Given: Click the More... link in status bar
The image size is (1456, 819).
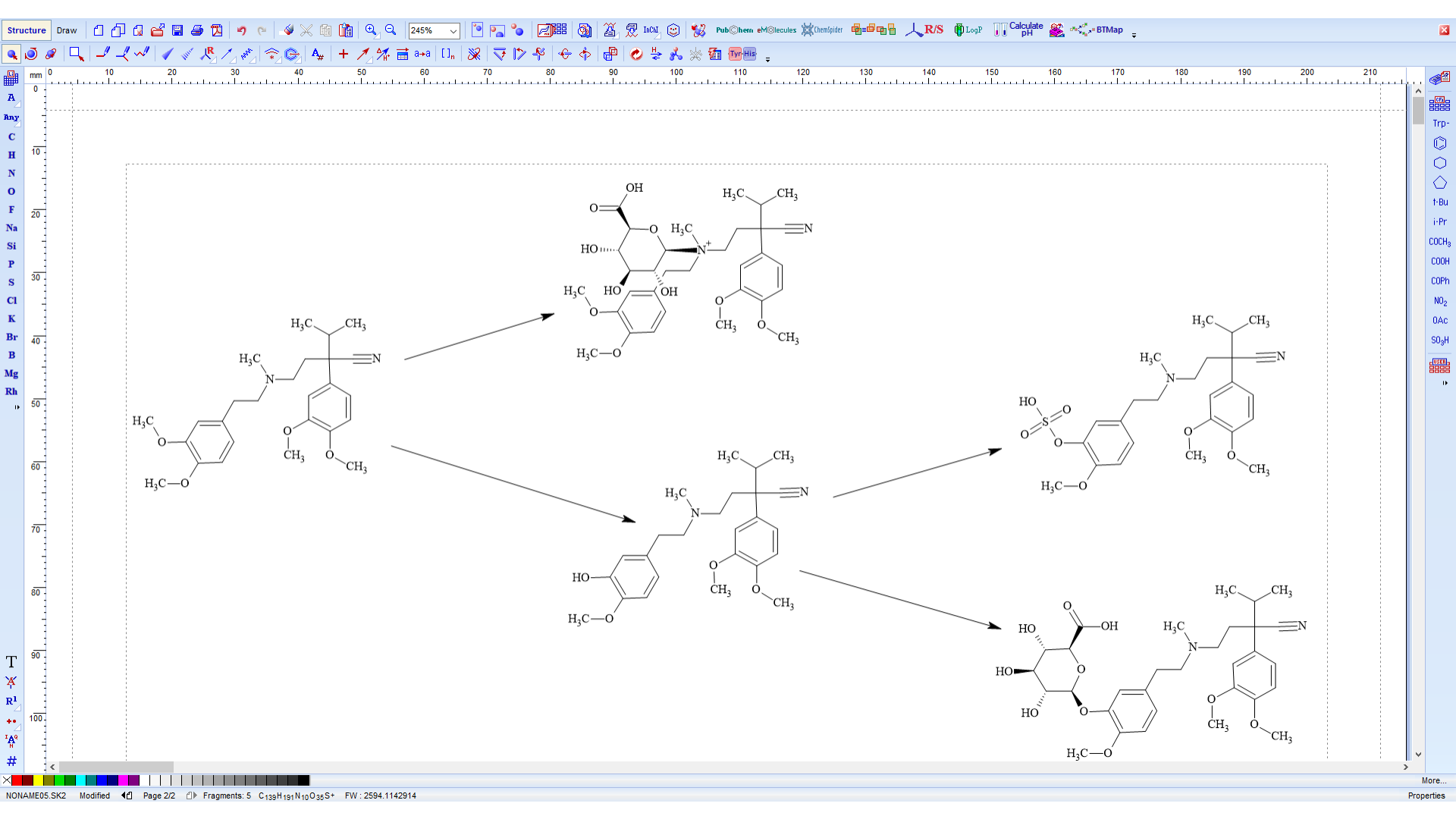Looking at the screenshot, I should pos(1433,781).
